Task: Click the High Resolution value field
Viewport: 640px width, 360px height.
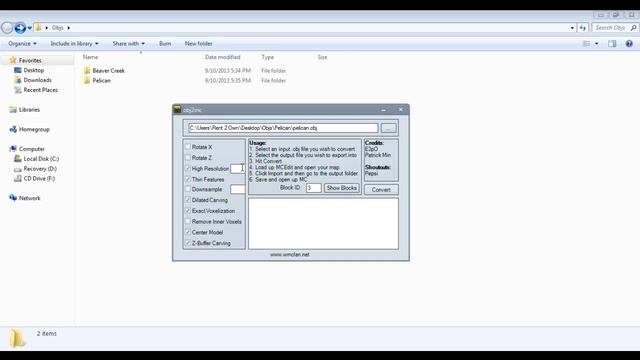Action: pyautogui.click(x=238, y=169)
